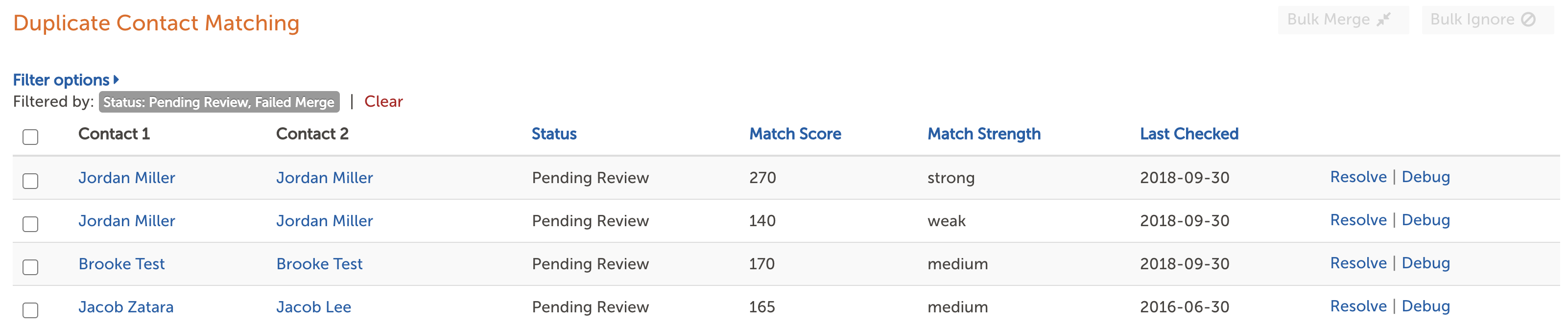Clear the applied status filter
The width and height of the screenshot is (1568, 328).
[x=383, y=102]
